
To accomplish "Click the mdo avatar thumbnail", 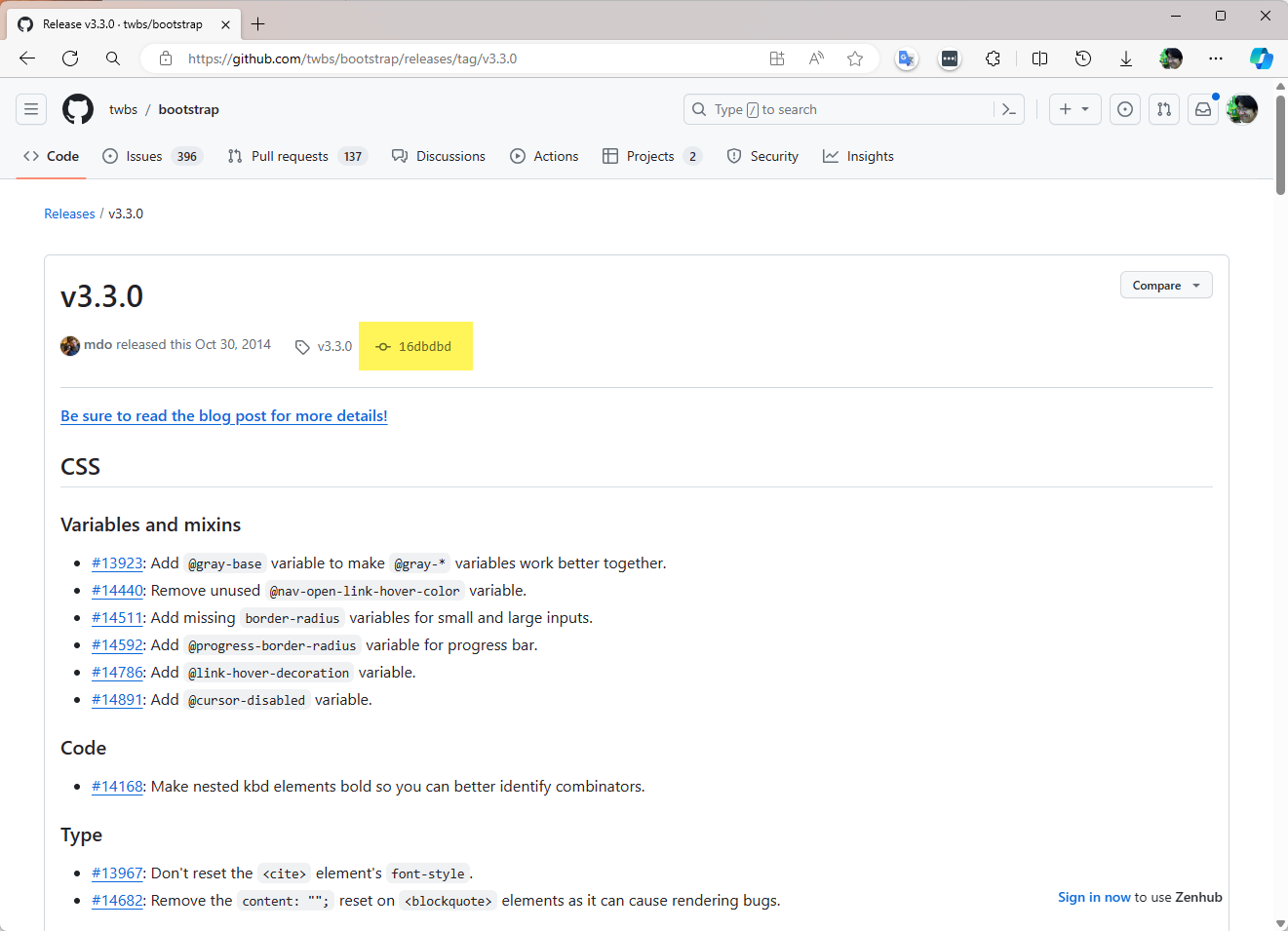I will coord(70,345).
